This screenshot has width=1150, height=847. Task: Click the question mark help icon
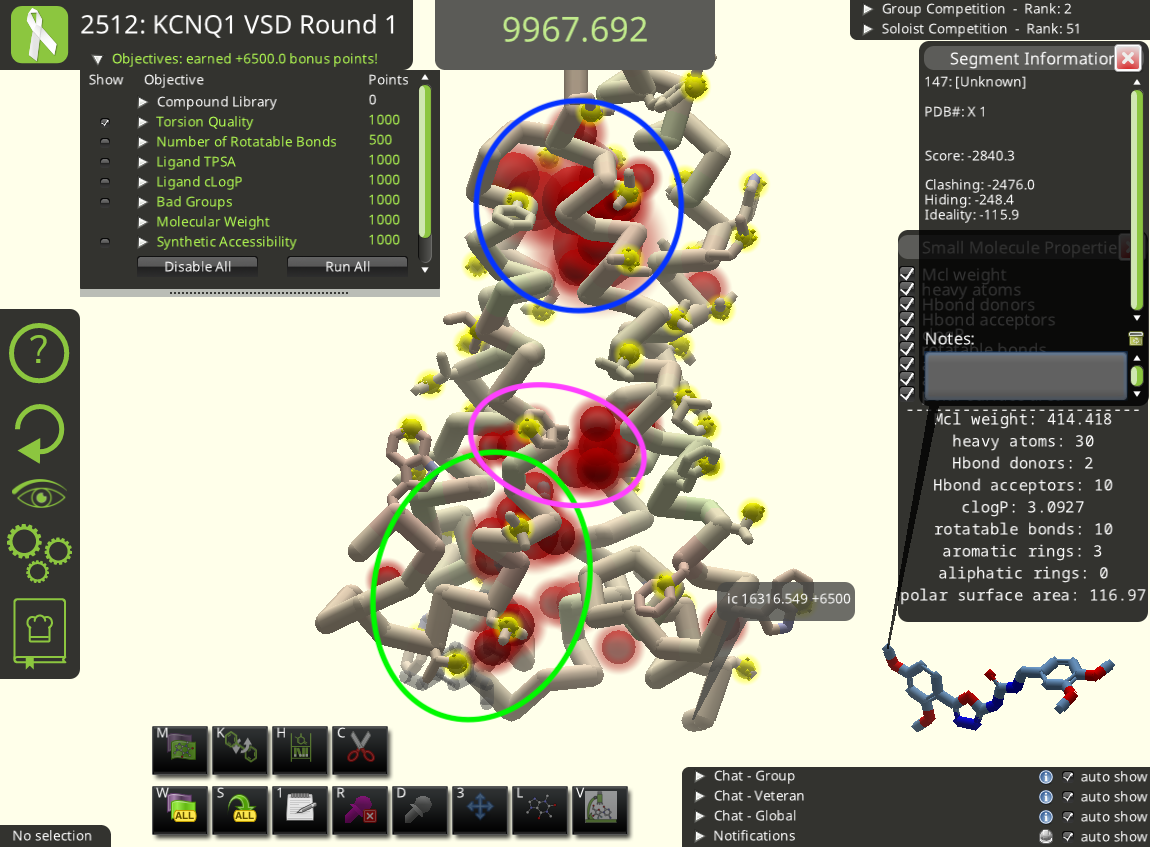click(x=39, y=352)
